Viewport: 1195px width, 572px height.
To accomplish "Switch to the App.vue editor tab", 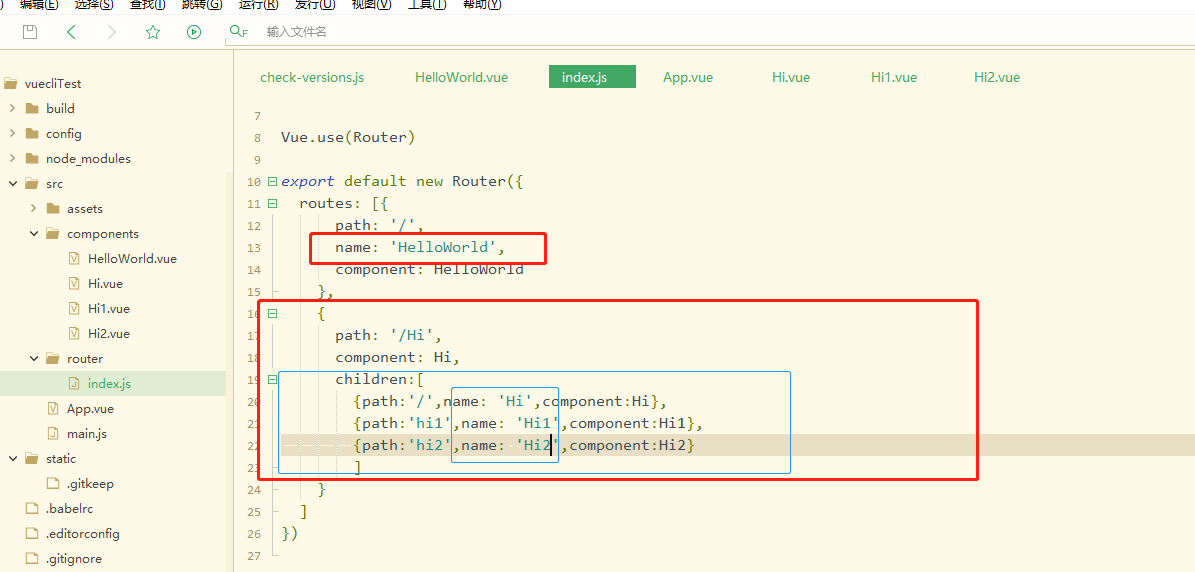I will [688, 77].
